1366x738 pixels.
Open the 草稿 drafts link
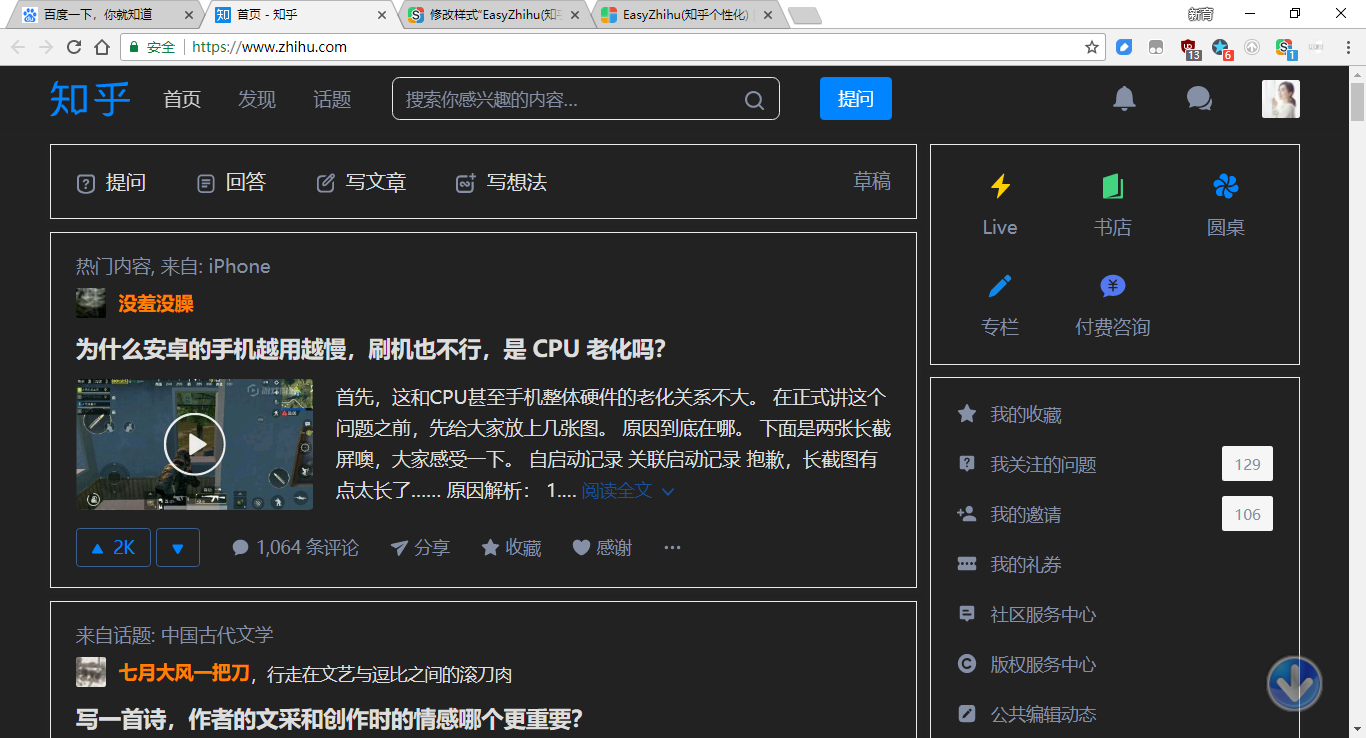coord(872,181)
